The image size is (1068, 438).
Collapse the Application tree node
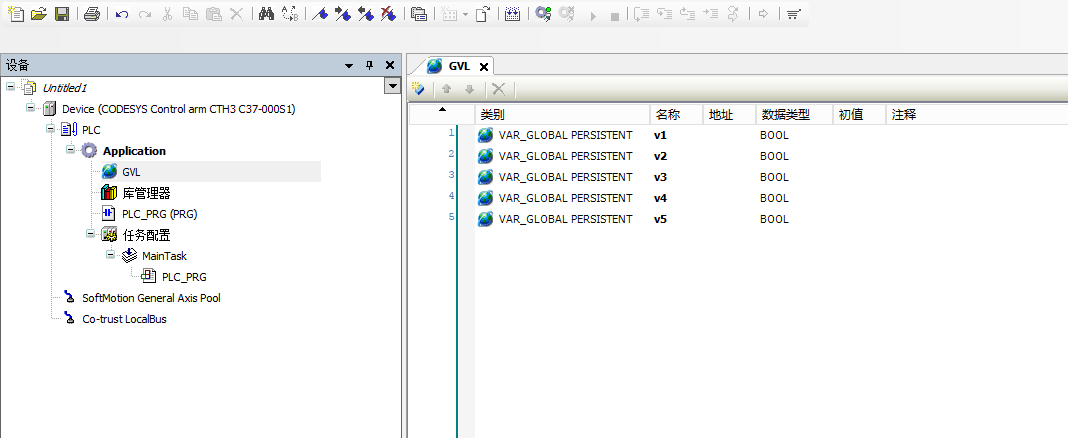(x=70, y=150)
